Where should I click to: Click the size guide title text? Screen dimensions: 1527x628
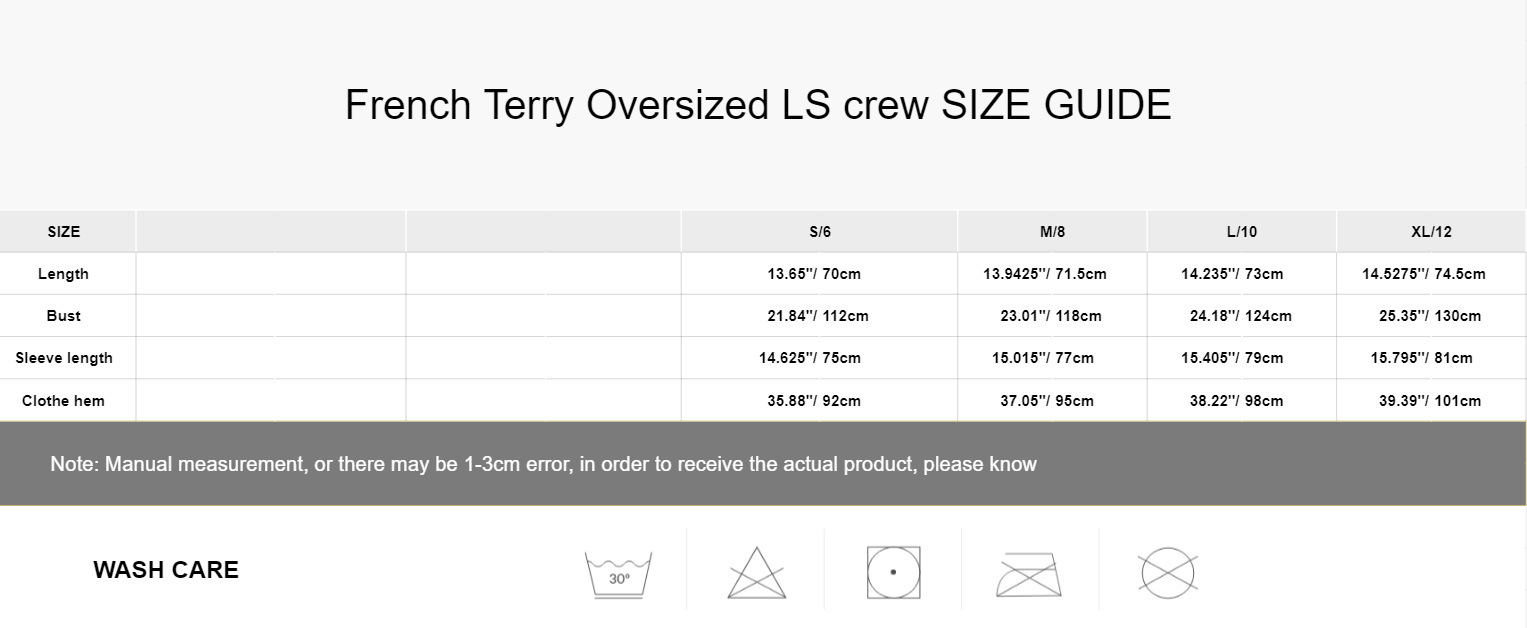click(x=758, y=105)
